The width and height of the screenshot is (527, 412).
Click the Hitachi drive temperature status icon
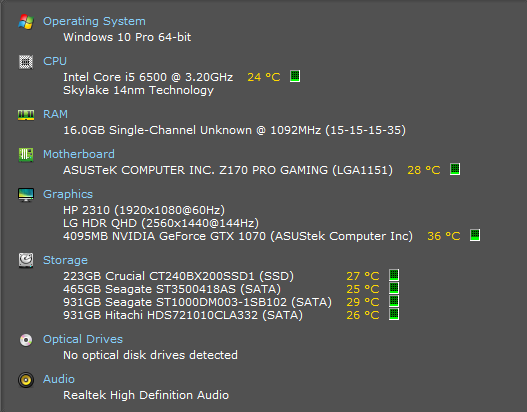point(394,315)
